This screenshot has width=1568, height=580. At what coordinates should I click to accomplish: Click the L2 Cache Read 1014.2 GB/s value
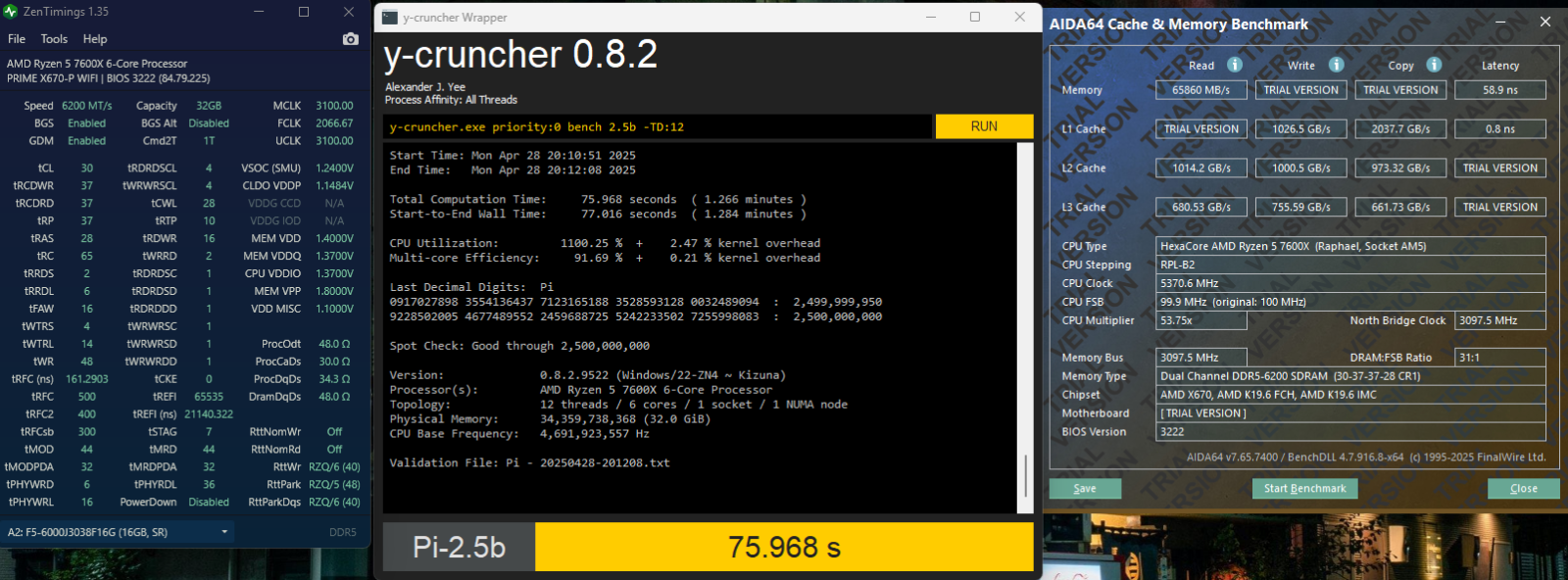[x=1200, y=169]
